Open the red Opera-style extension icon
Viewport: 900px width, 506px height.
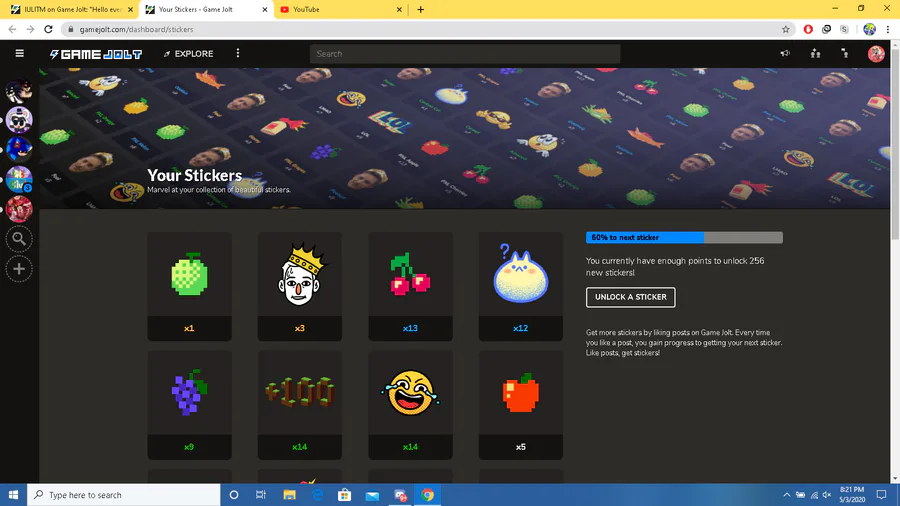pos(808,29)
